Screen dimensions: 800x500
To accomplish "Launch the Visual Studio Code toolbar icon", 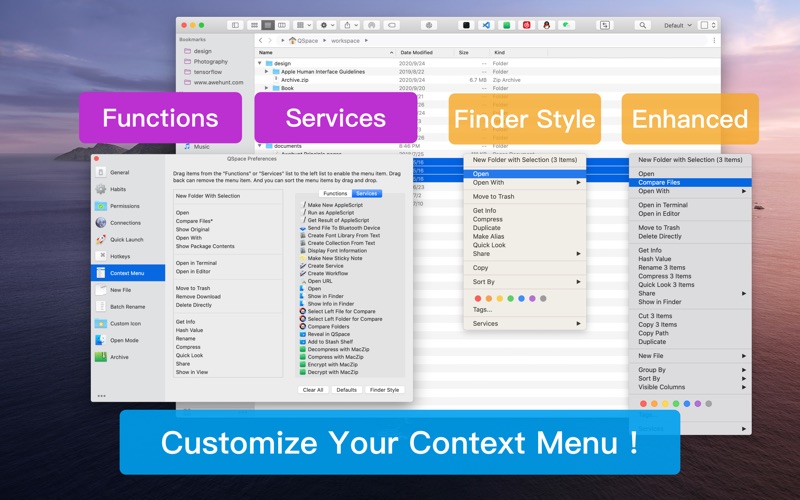I will [x=486, y=25].
